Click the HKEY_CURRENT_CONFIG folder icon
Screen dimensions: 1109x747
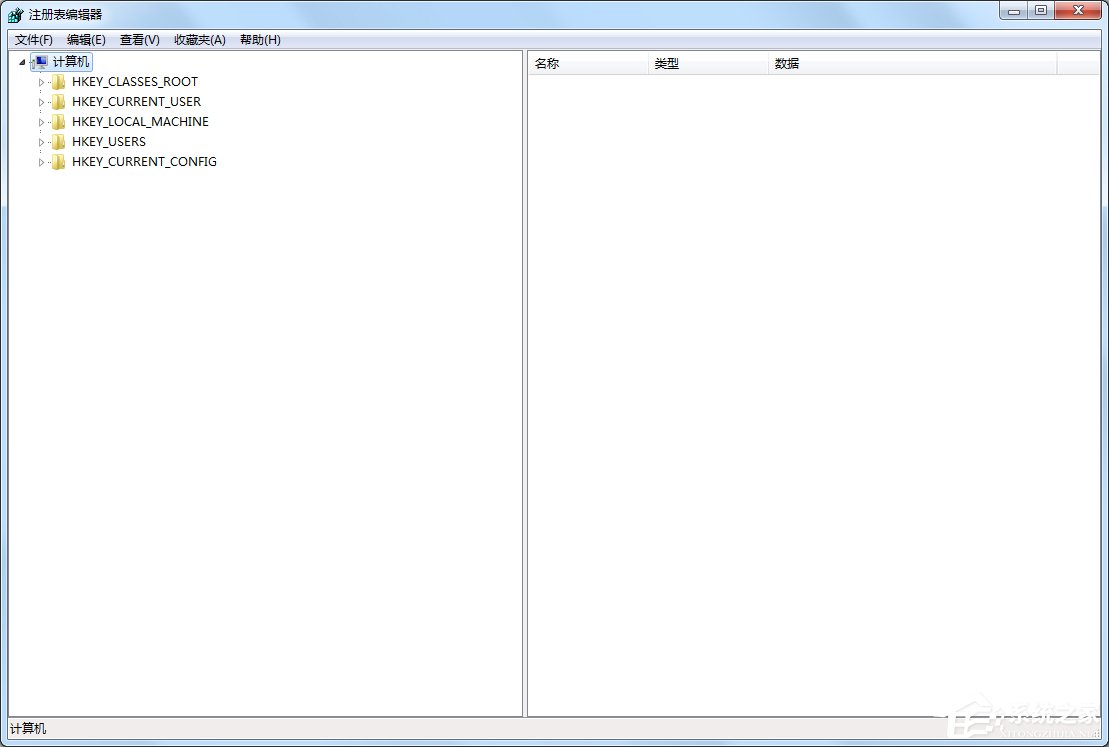coord(58,161)
